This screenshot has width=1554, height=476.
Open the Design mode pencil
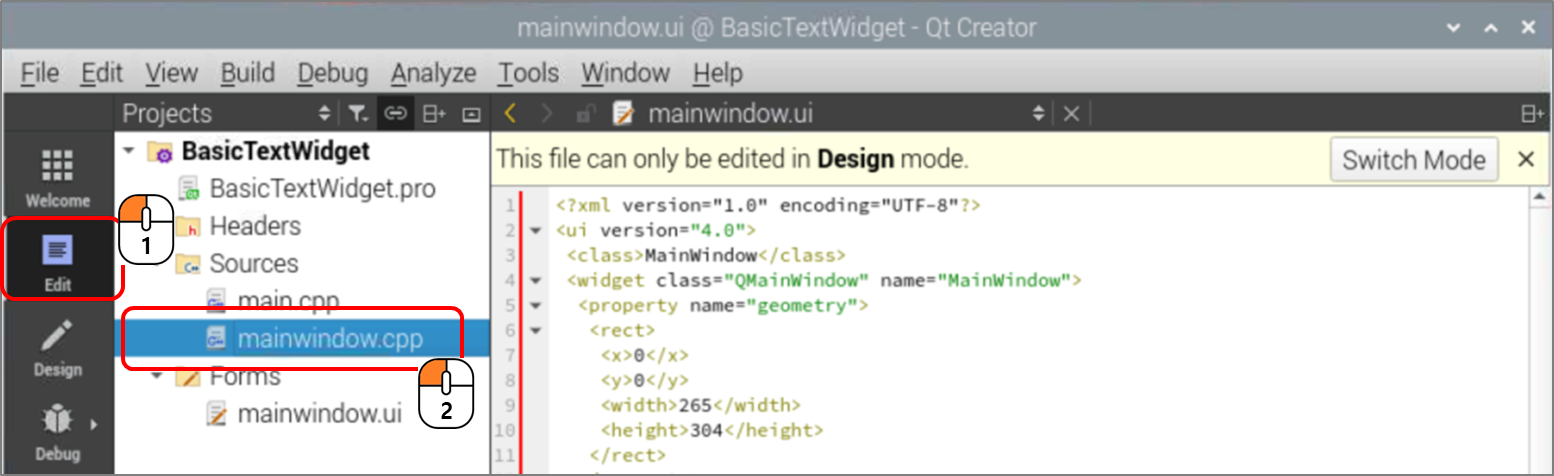point(57,348)
